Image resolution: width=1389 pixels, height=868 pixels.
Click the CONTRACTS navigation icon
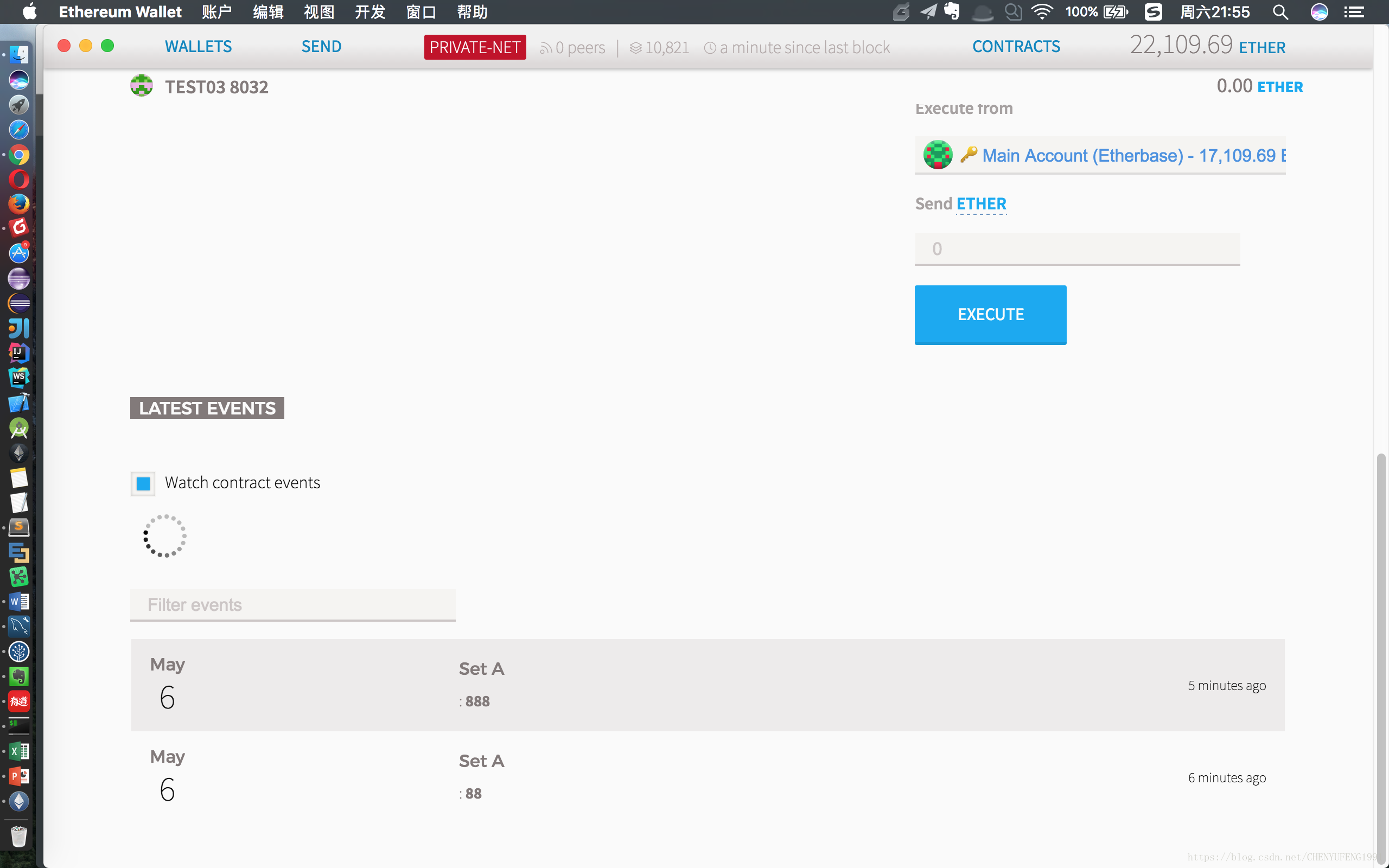click(1016, 46)
